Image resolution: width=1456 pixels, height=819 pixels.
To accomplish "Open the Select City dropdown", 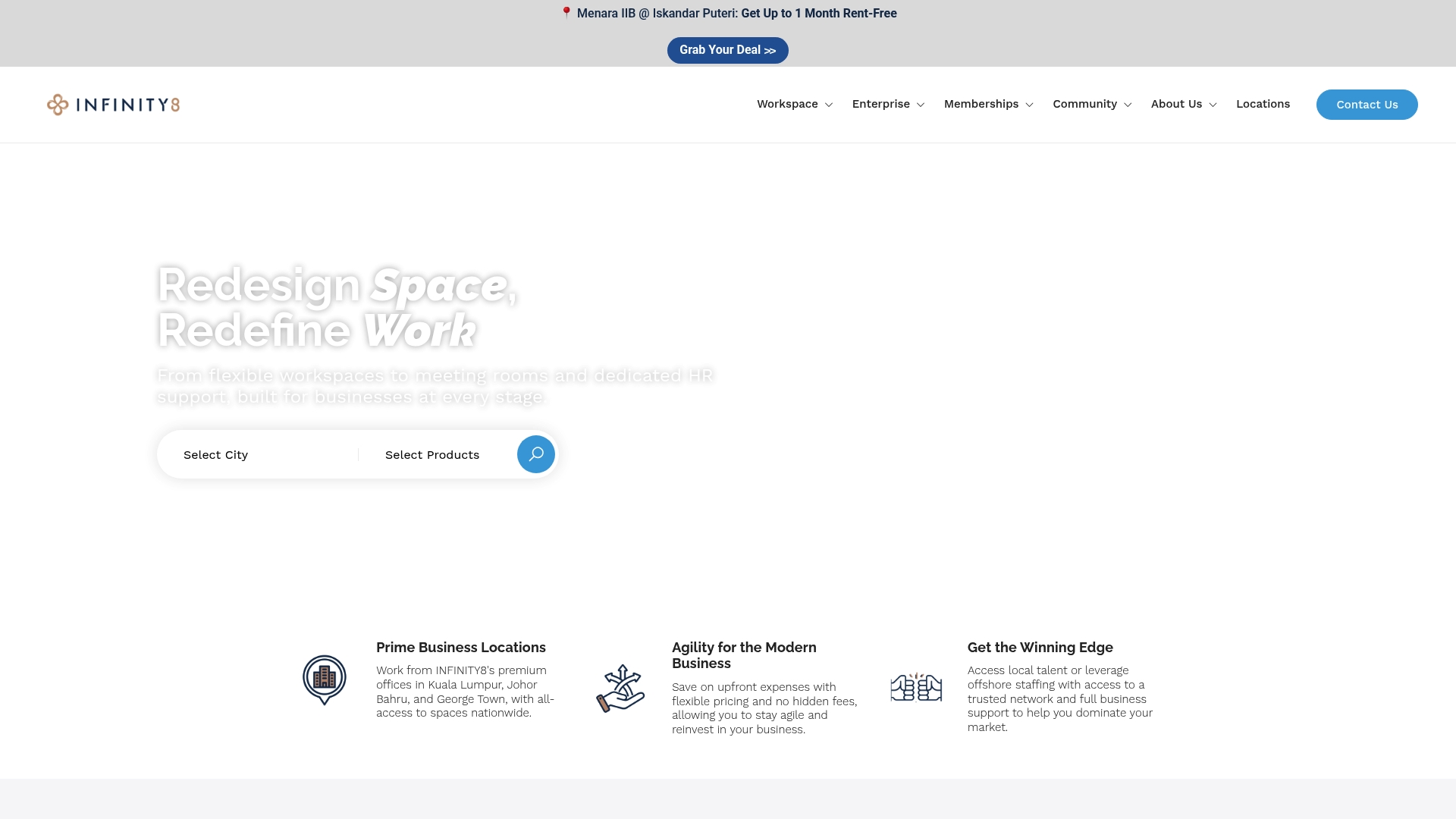I will point(258,454).
